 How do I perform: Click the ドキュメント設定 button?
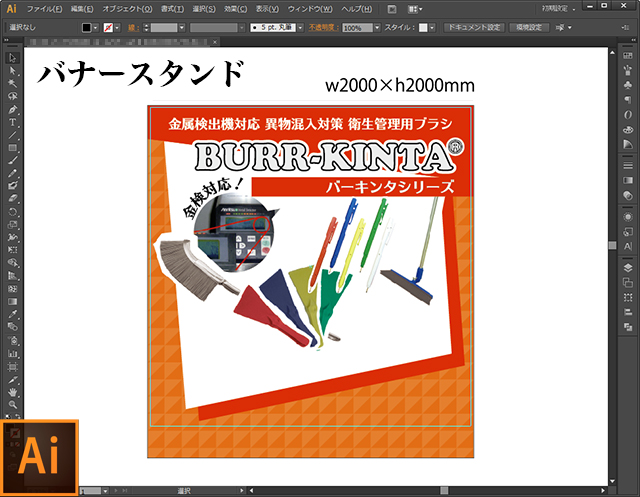click(x=476, y=27)
